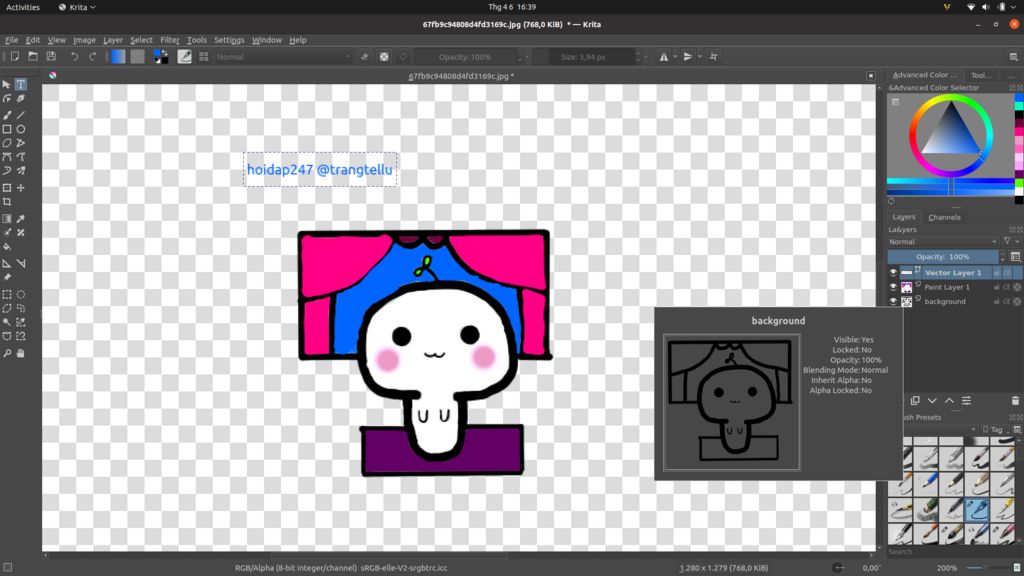Select the Crop tool
The width and height of the screenshot is (1024, 576).
[7, 202]
